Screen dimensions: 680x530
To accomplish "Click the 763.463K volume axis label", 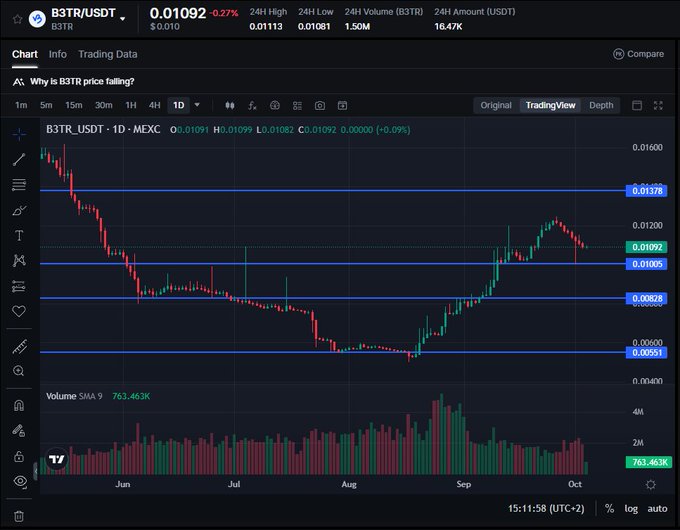I will (649, 462).
